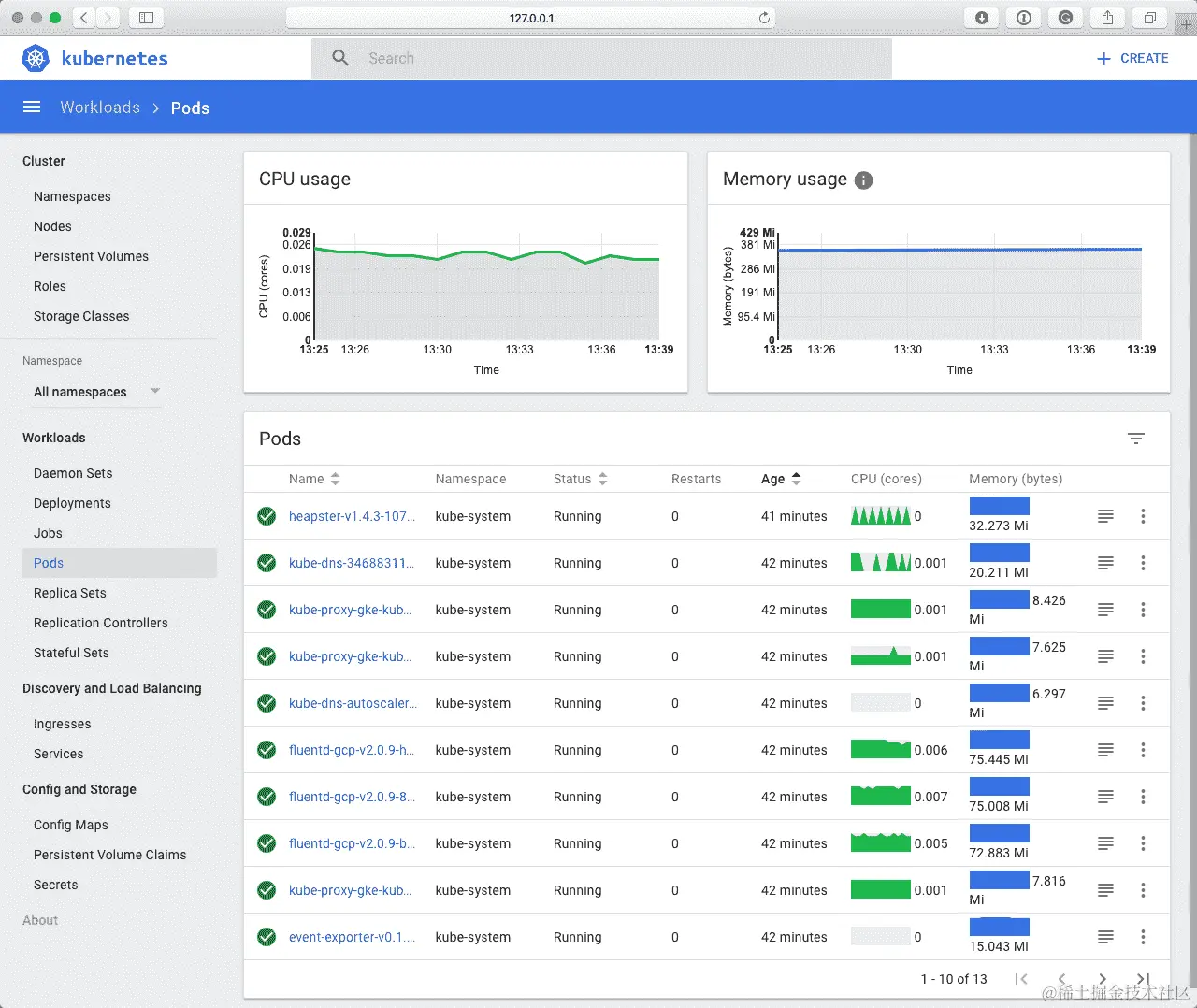The width and height of the screenshot is (1197, 1008).
Task: Go back in browser history
Action: tap(84, 18)
